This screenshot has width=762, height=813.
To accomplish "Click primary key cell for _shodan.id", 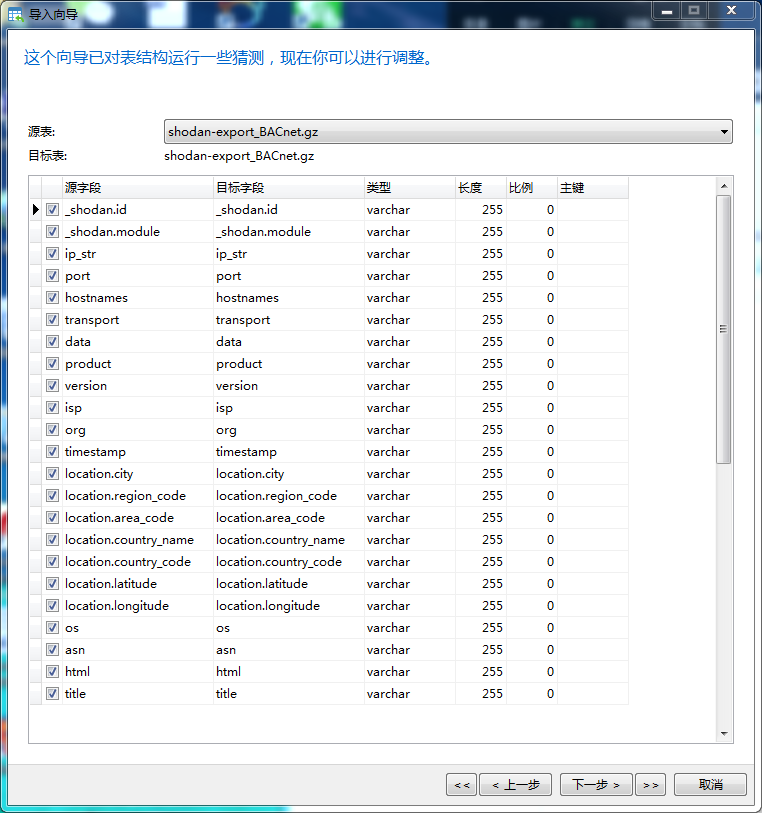I will [592, 209].
